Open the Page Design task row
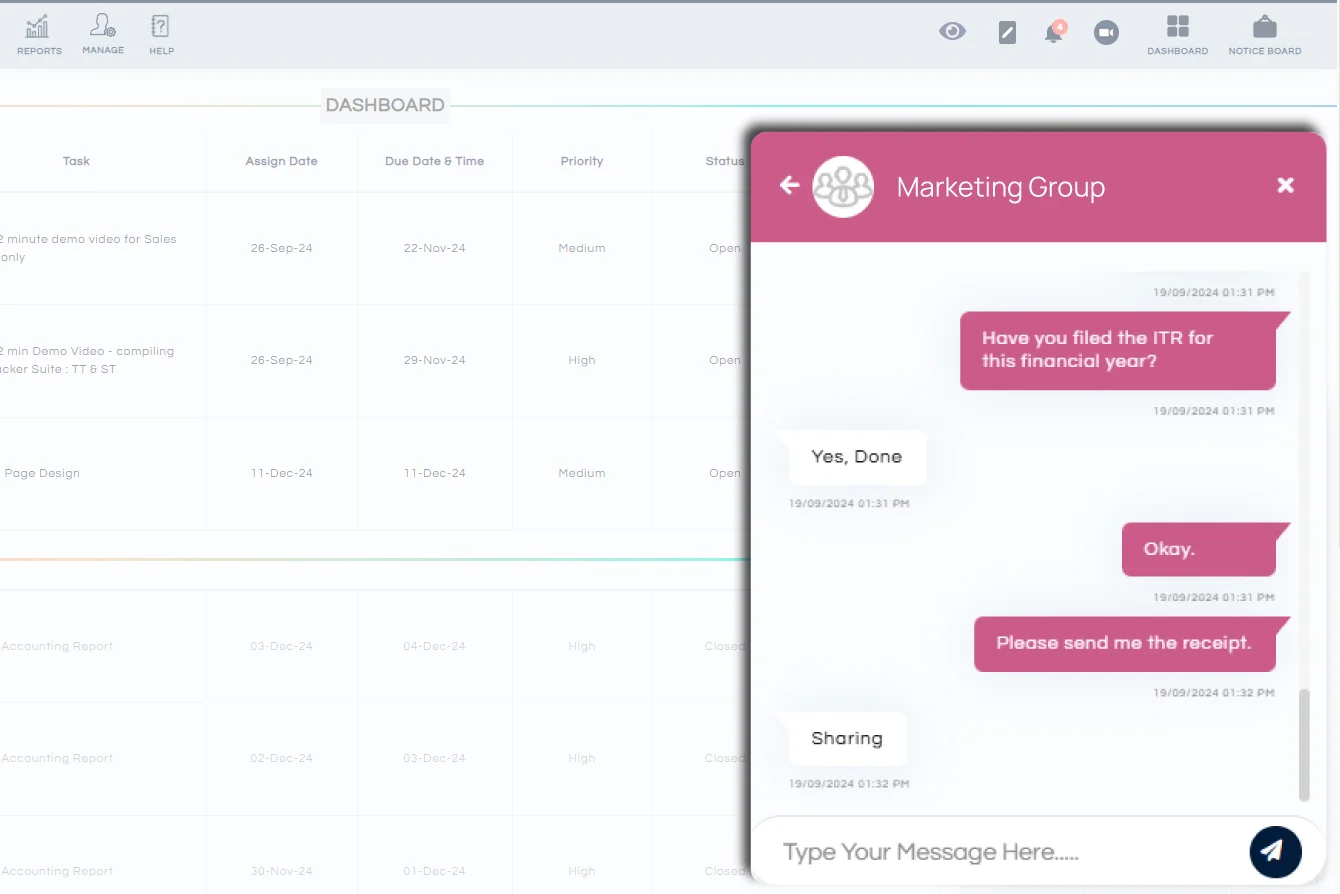Viewport: 1340px width, 894px height. click(42, 473)
